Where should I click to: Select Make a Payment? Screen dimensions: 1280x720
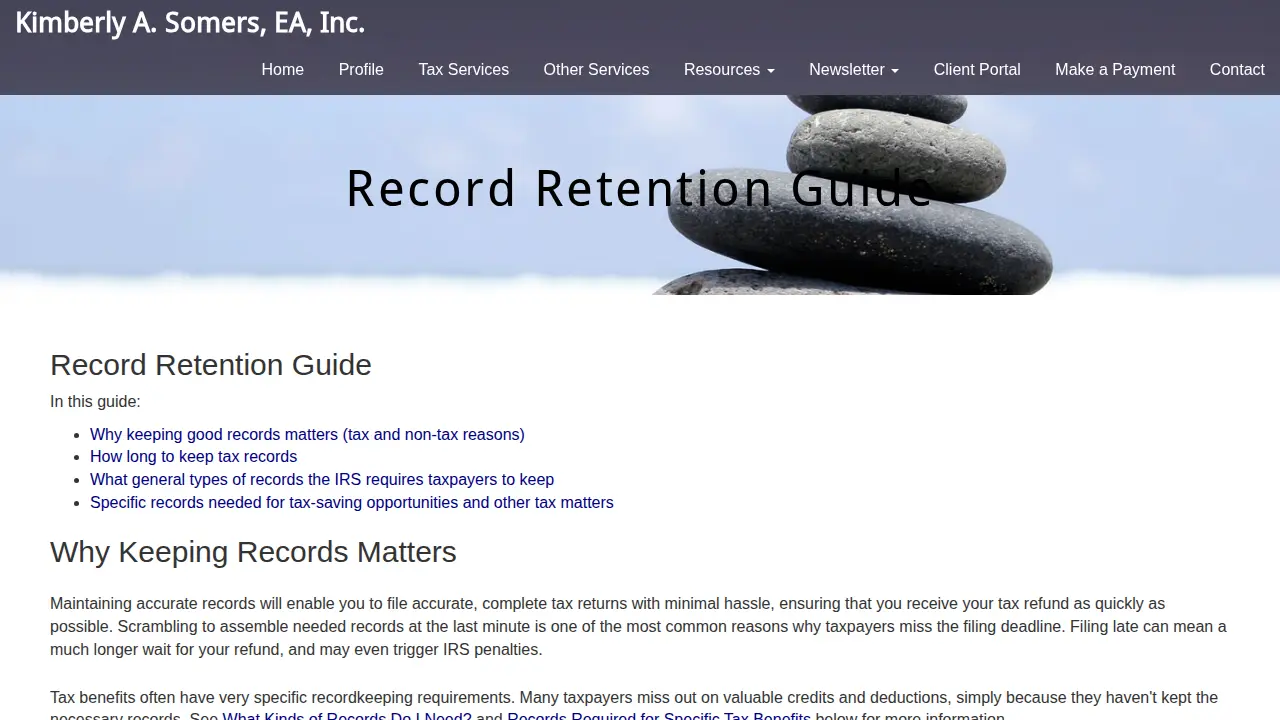(x=1115, y=70)
